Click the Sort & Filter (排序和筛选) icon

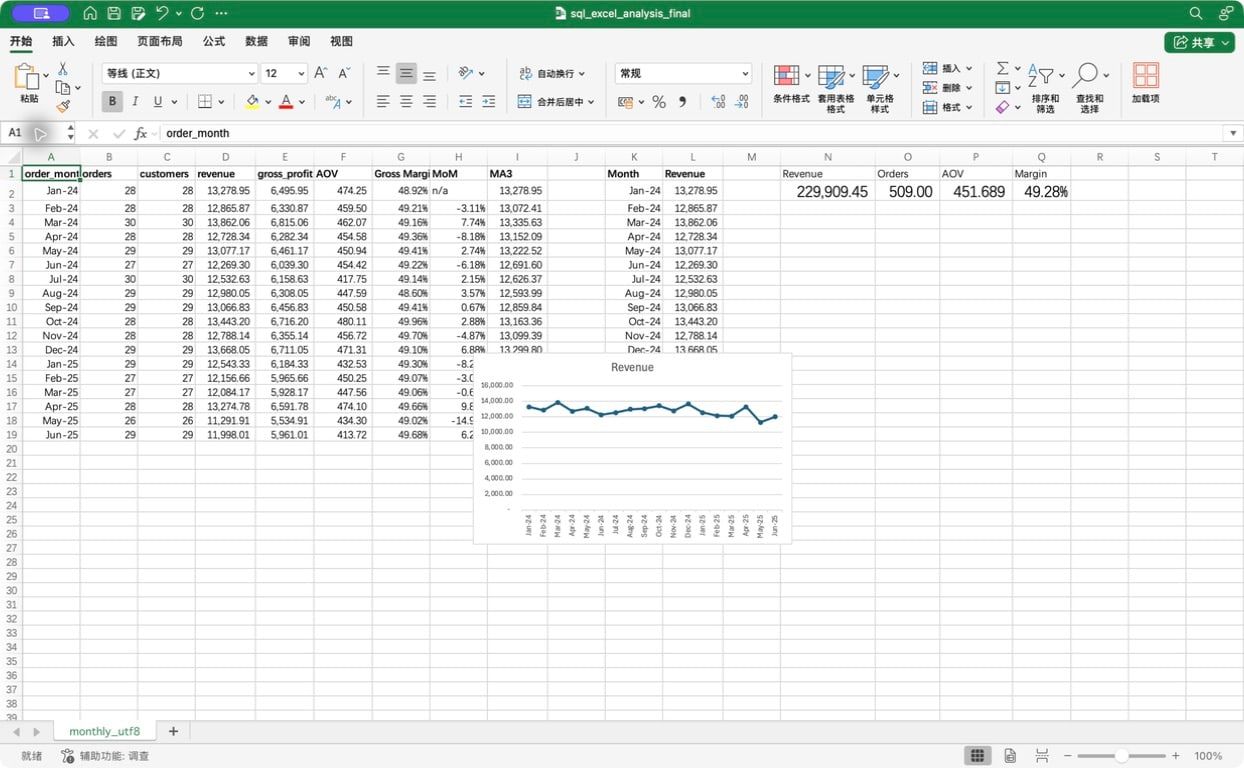(x=1045, y=88)
